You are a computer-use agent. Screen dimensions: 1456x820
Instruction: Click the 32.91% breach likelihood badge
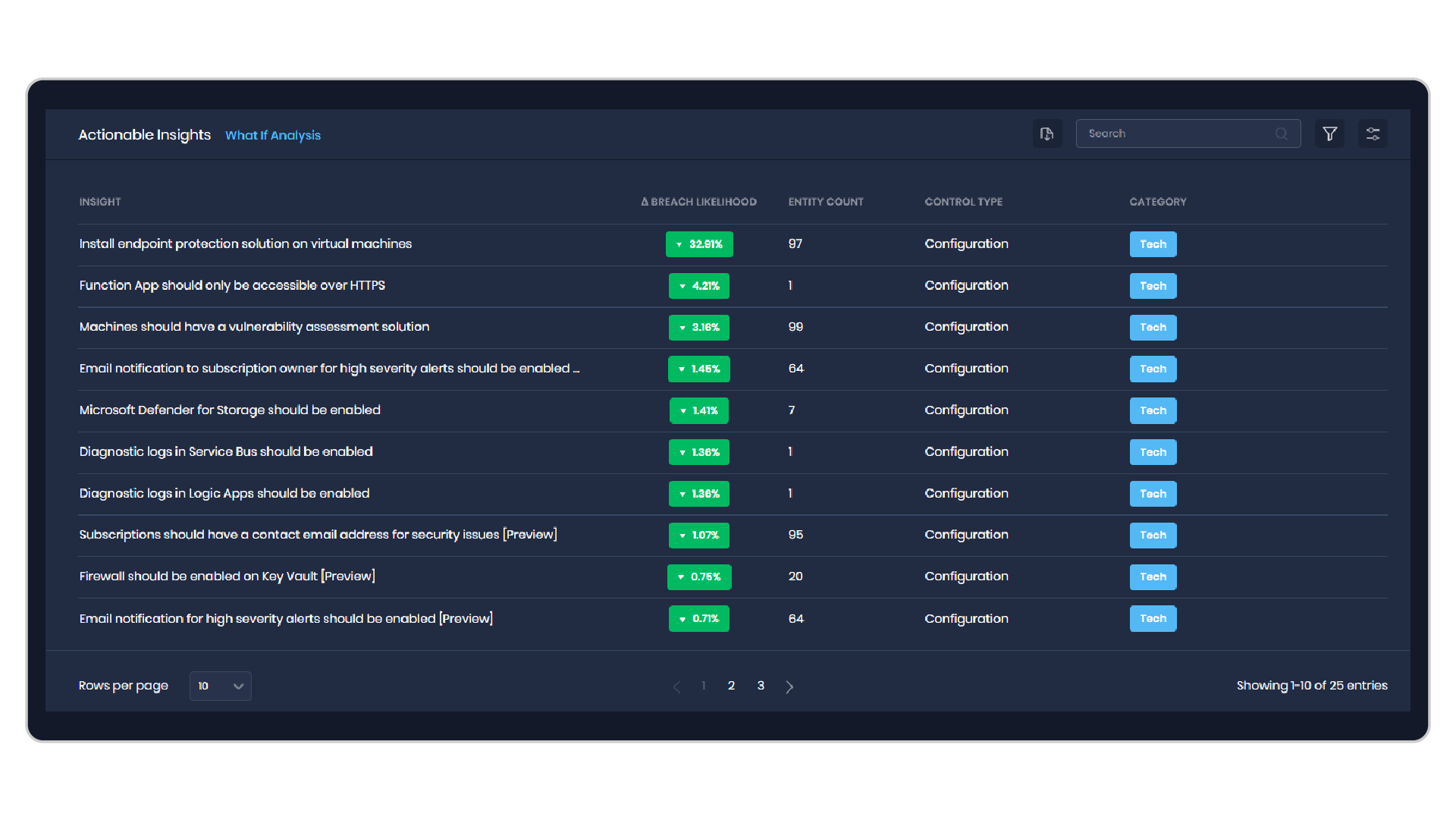tap(697, 243)
